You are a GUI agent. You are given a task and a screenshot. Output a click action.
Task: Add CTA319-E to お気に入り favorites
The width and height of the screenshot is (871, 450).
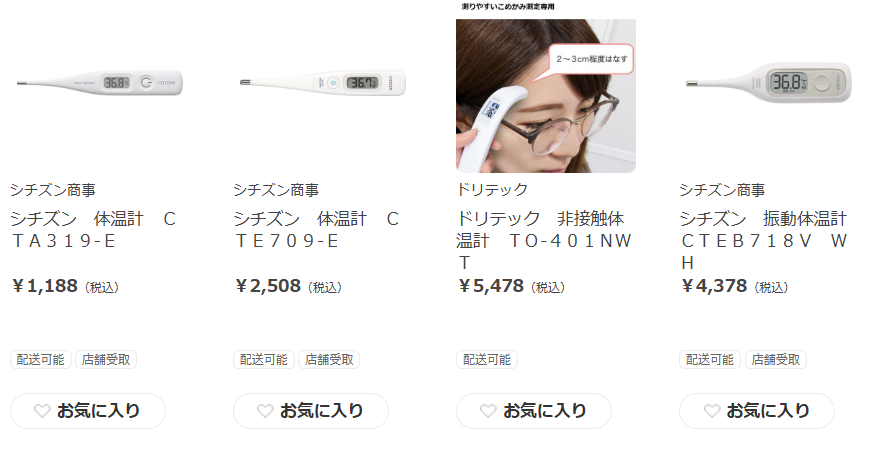[x=88, y=411]
